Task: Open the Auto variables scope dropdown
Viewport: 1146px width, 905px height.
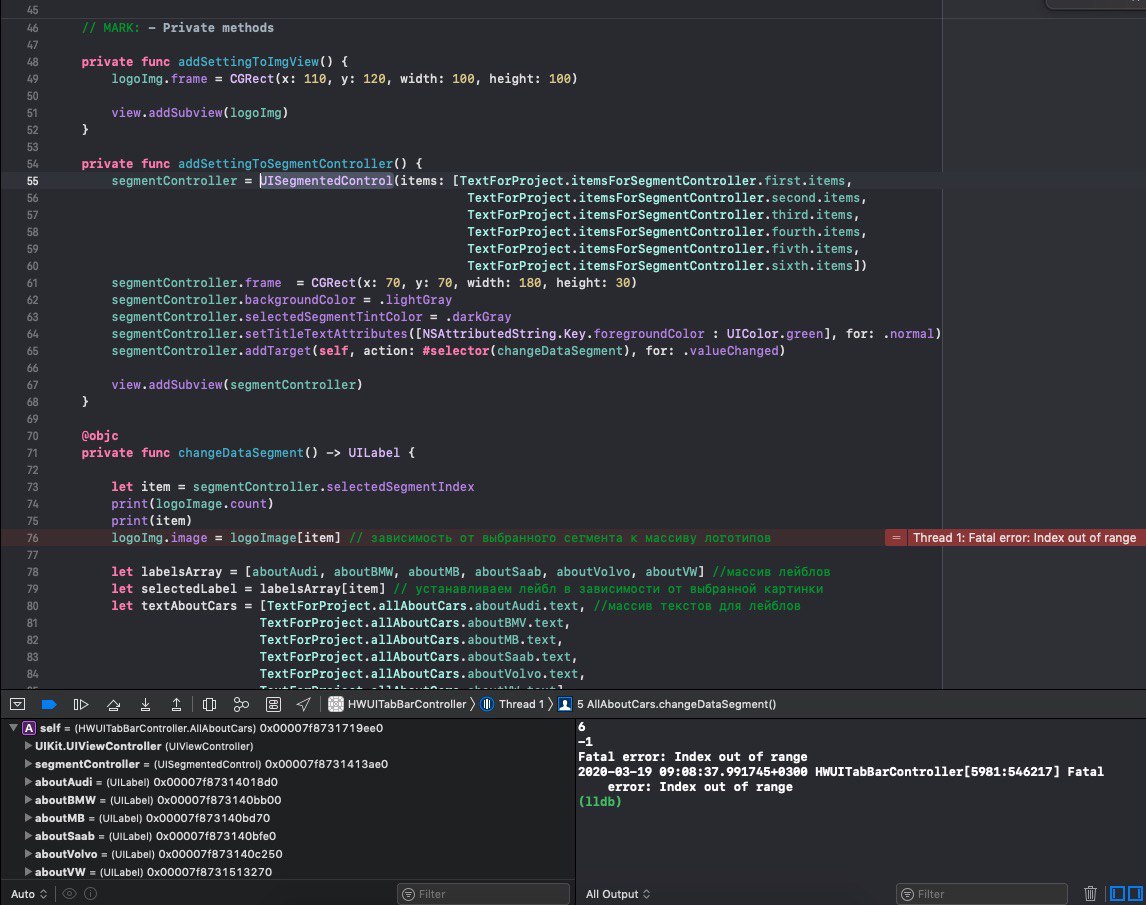Action: (28, 894)
